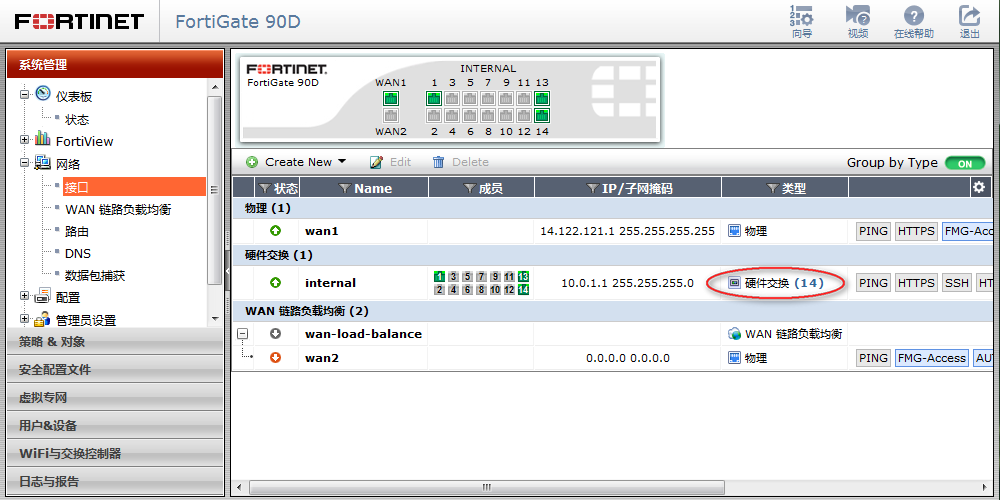Click wan1 green up status icon

276,231
